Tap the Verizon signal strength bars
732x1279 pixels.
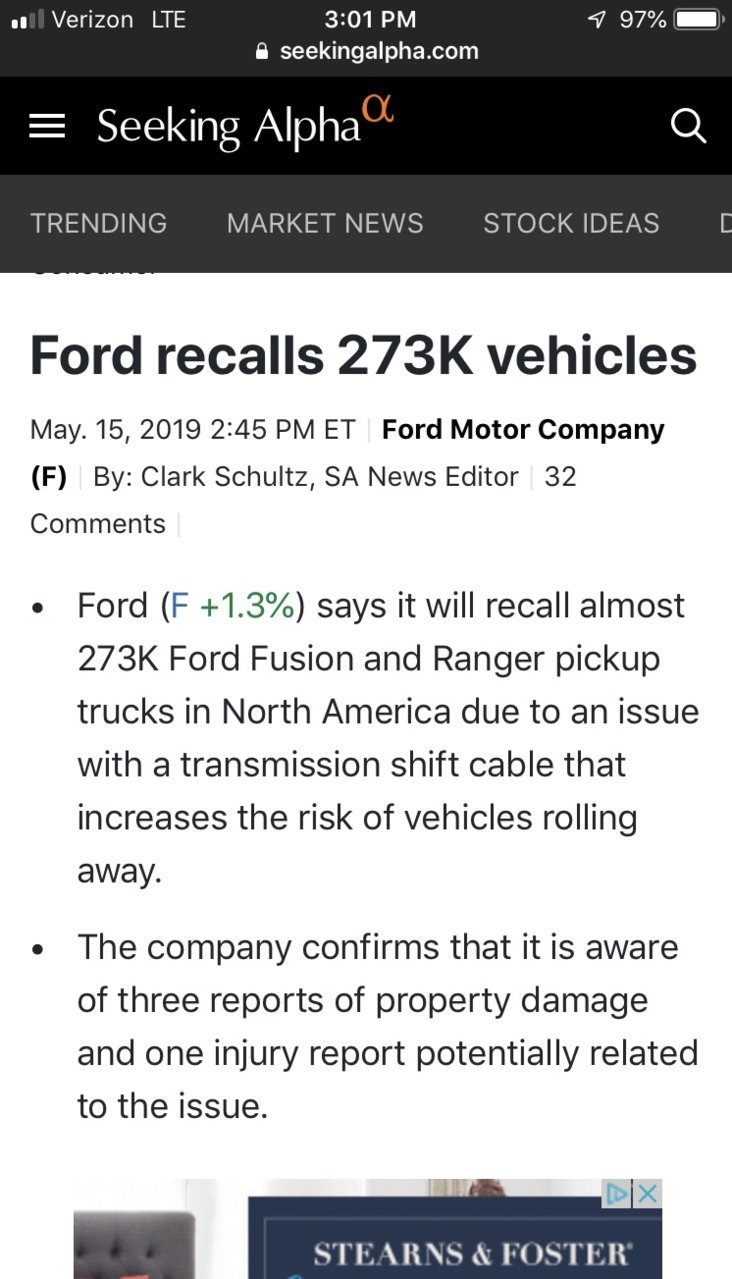26,19
